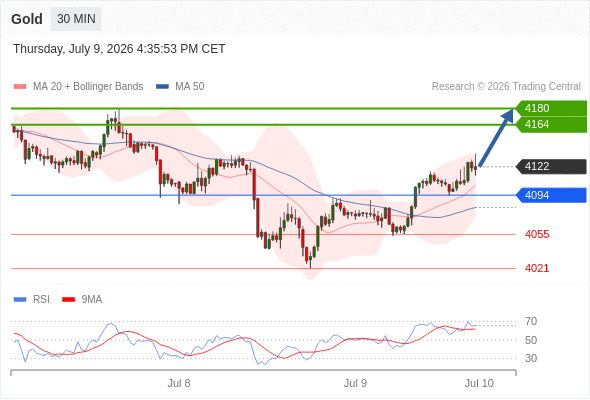Click the red 9MA color swatch
Screen dimensions: 590x400
coord(68,300)
